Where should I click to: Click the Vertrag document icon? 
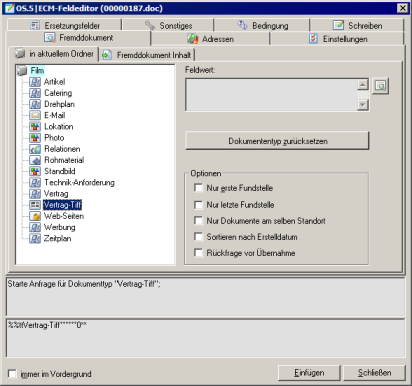35,194
